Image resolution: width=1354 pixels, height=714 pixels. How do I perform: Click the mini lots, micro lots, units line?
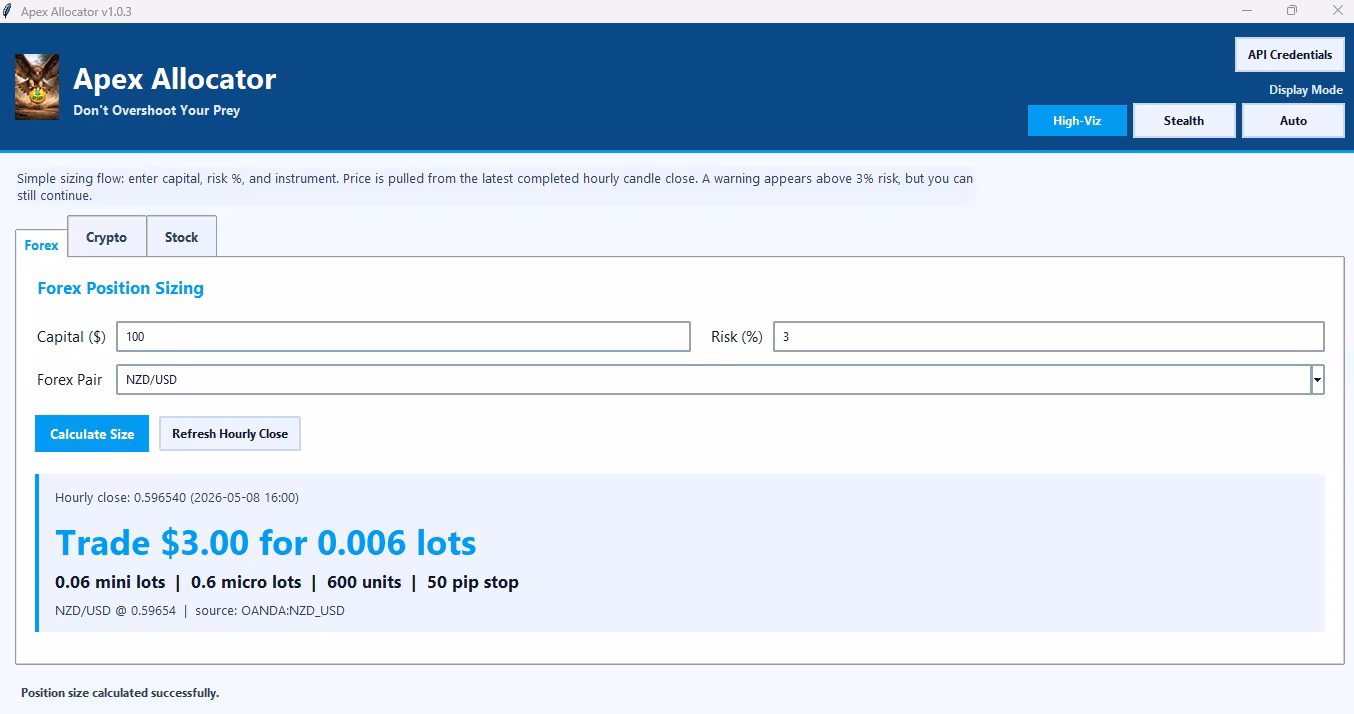pyautogui.click(x=287, y=582)
